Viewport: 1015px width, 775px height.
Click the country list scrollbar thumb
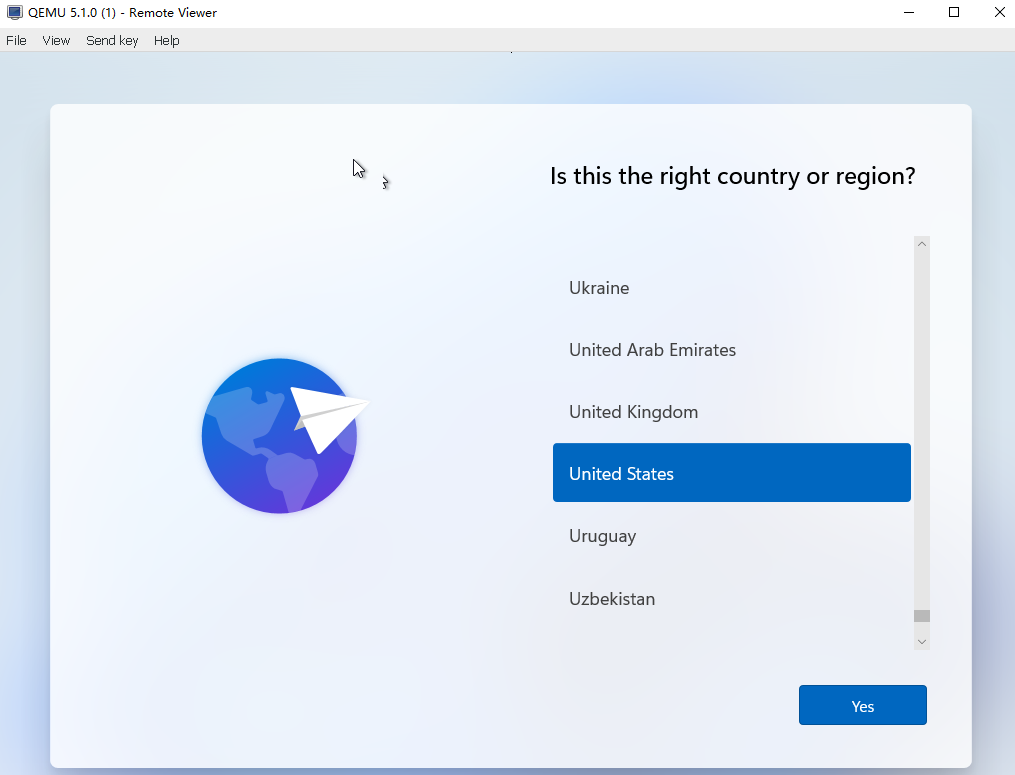[922, 616]
